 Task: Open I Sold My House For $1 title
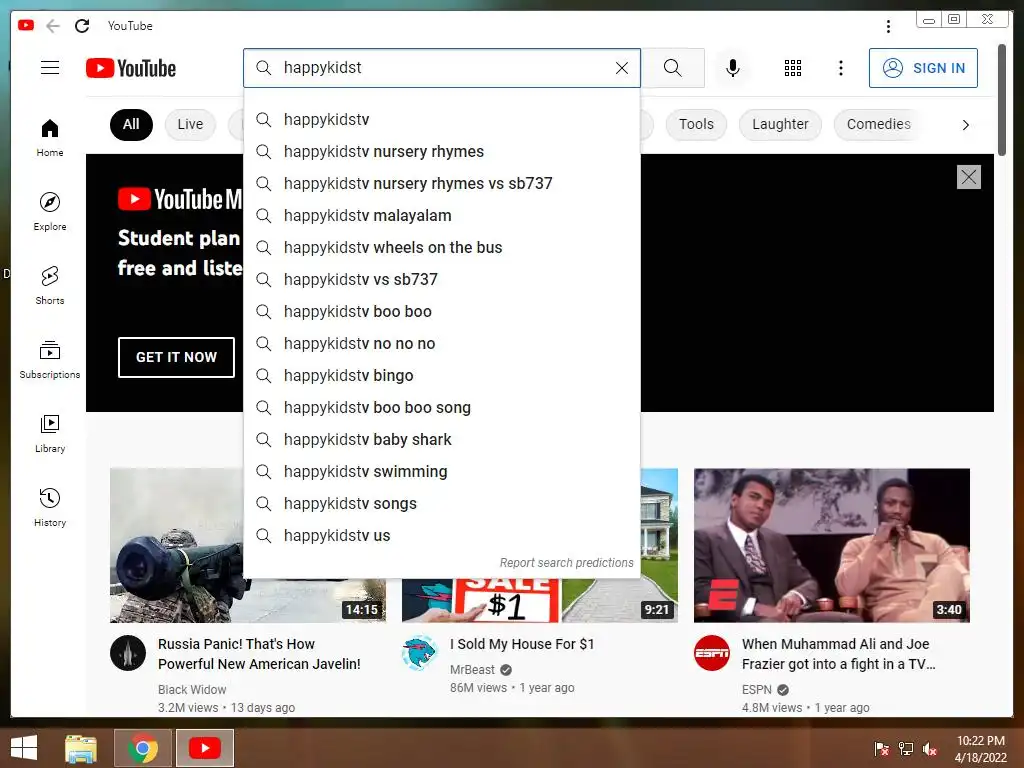tap(522, 644)
